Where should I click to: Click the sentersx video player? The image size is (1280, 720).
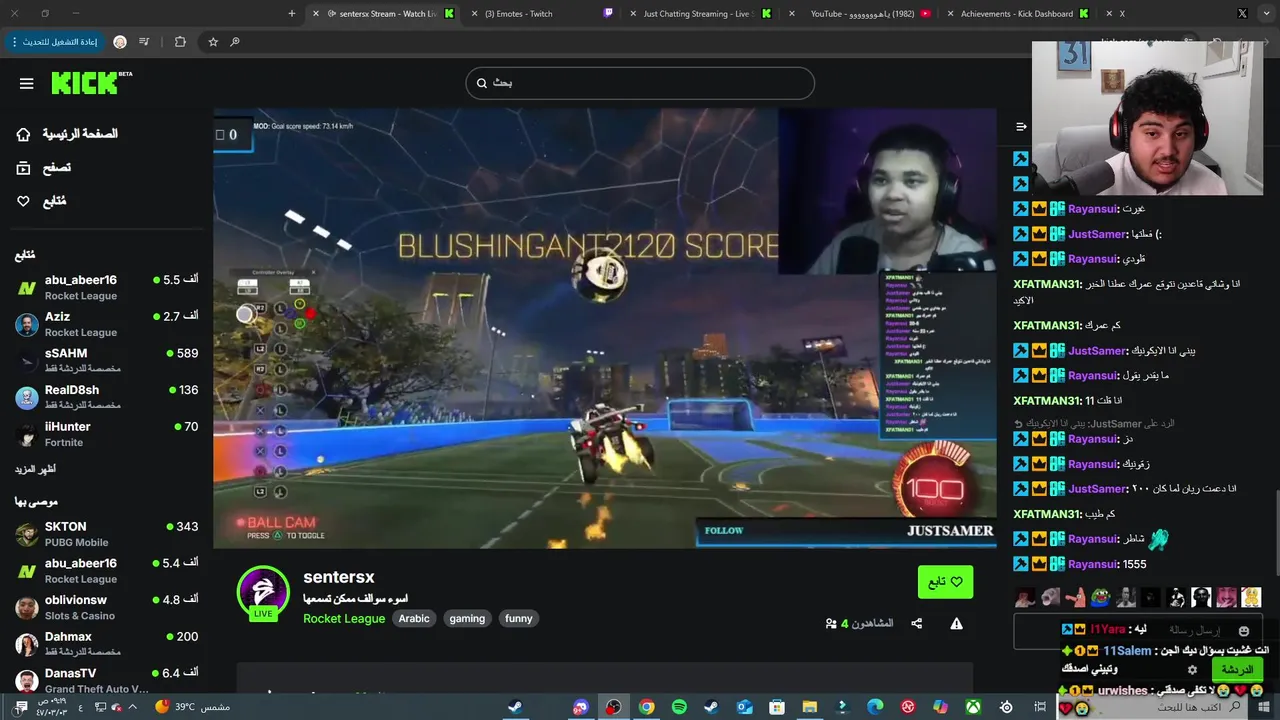[x=604, y=328]
